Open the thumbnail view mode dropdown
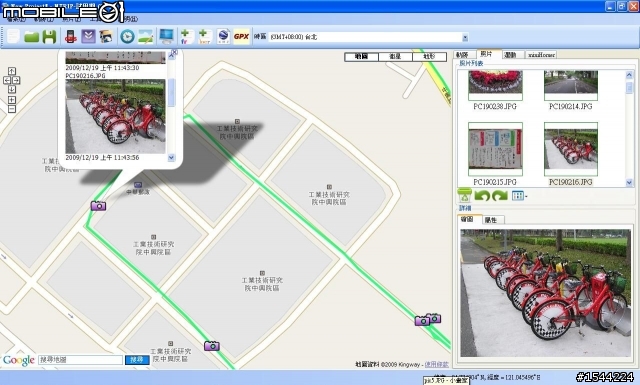 (519, 196)
